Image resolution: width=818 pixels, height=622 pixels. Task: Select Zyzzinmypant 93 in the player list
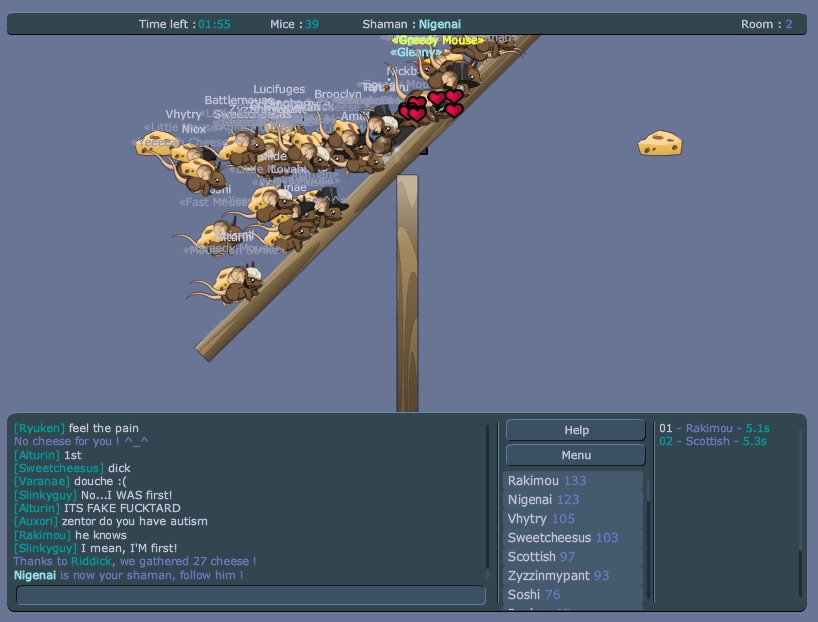pyautogui.click(x=572, y=576)
